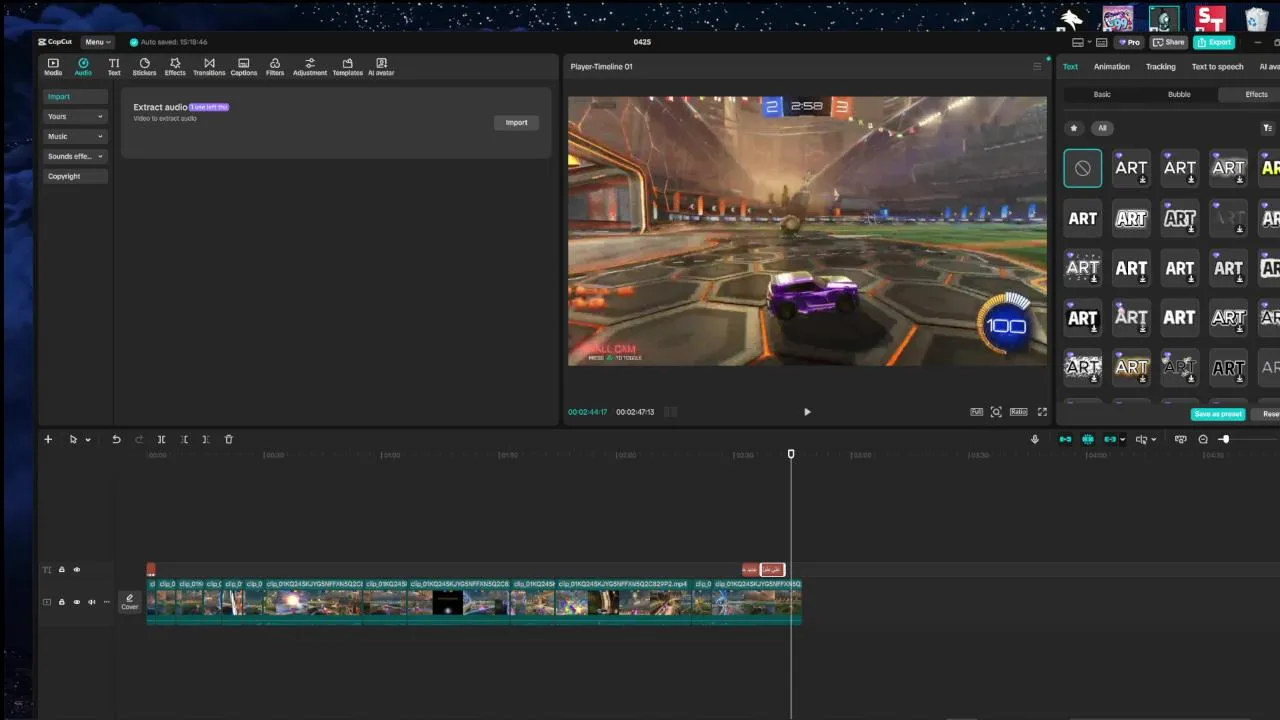1280x720 pixels.
Task: Click the Export button
Action: [x=1214, y=42]
